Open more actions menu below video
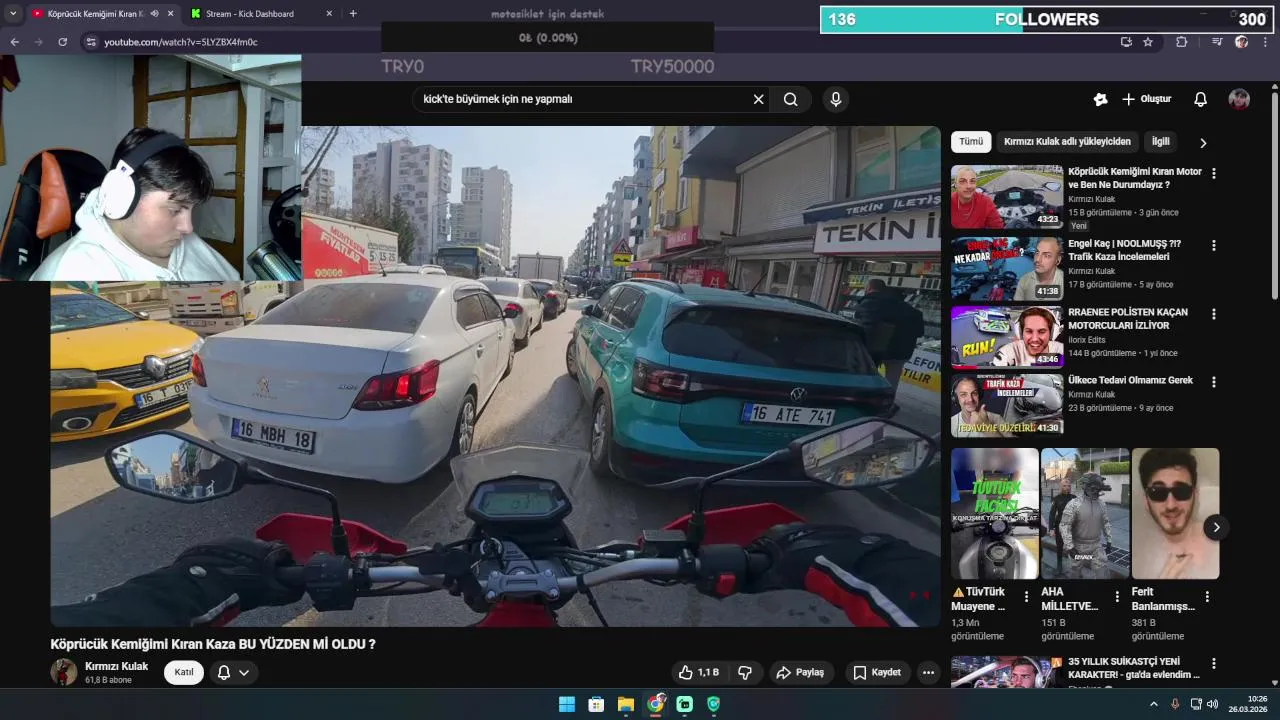1280x720 pixels. click(x=928, y=673)
